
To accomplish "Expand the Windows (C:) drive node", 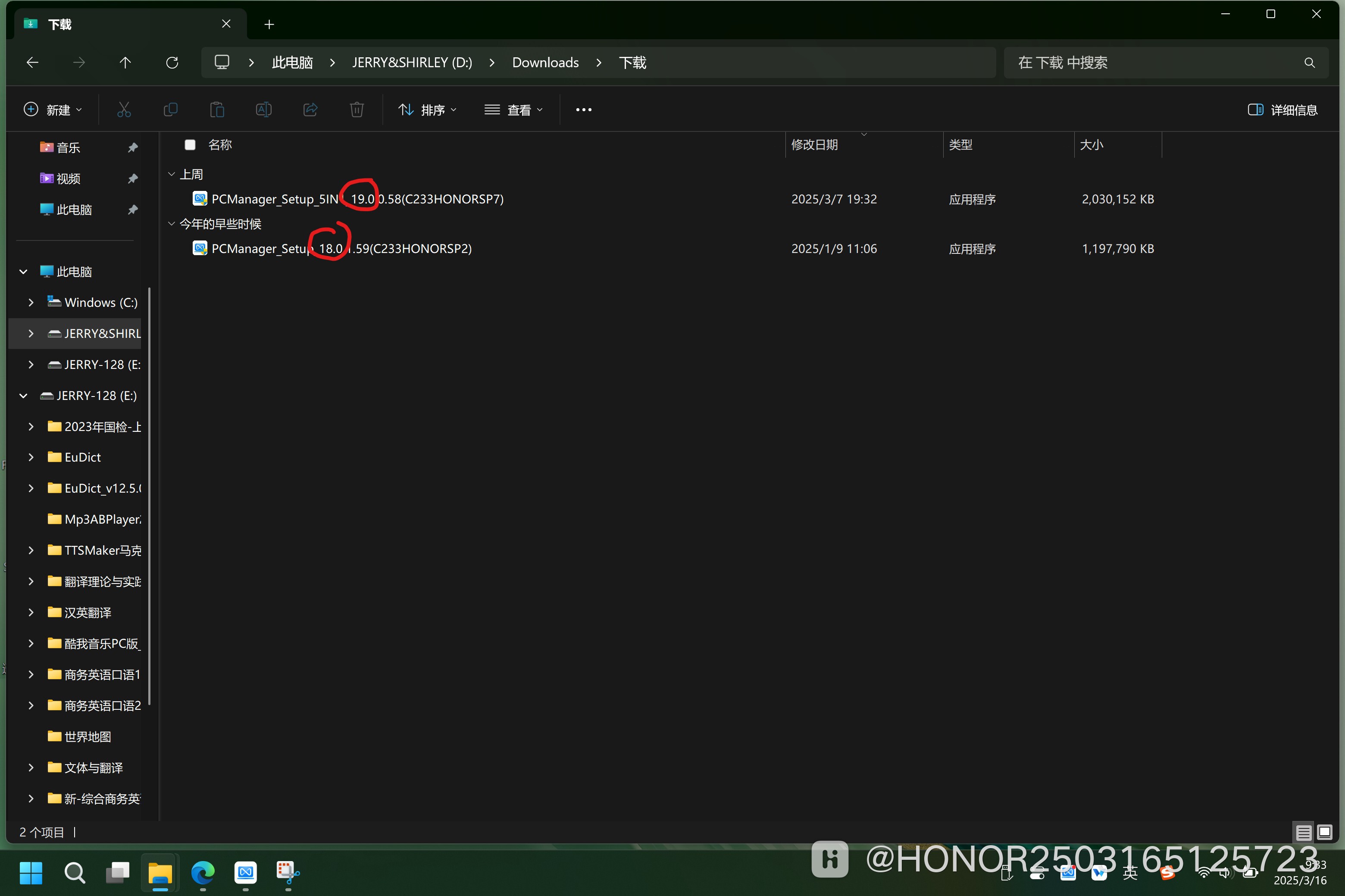I will coord(31,302).
